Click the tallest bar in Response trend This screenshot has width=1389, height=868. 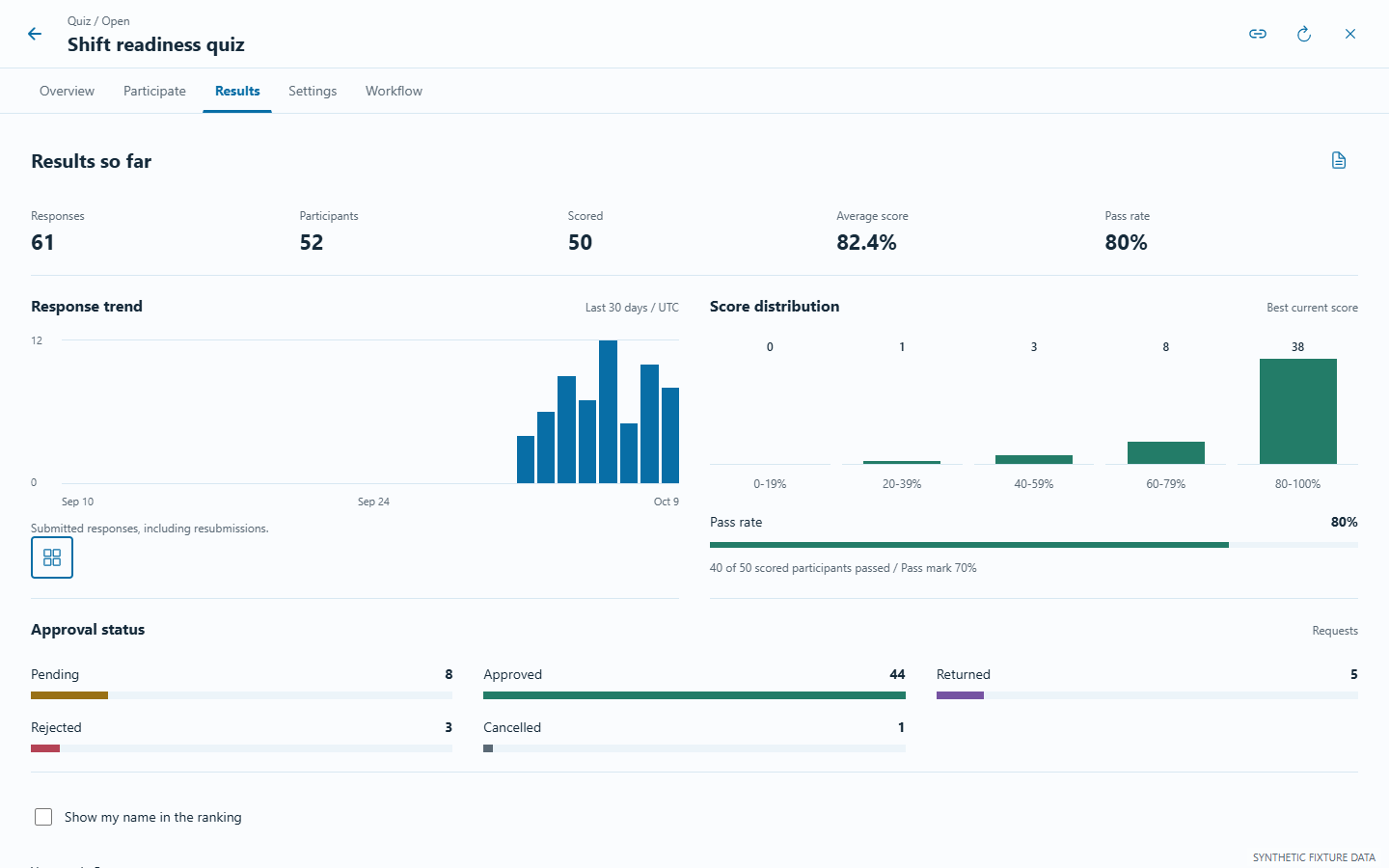(608, 412)
